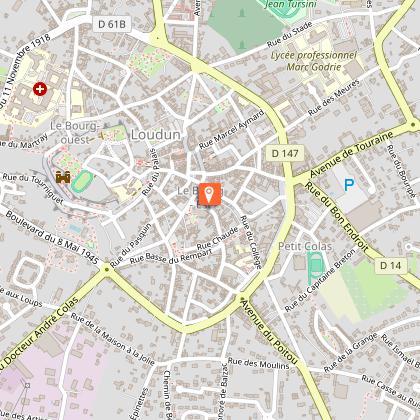Click the Loudun town name label
The width and height of the screenshot is (420, 420).
tap(156, 135)
